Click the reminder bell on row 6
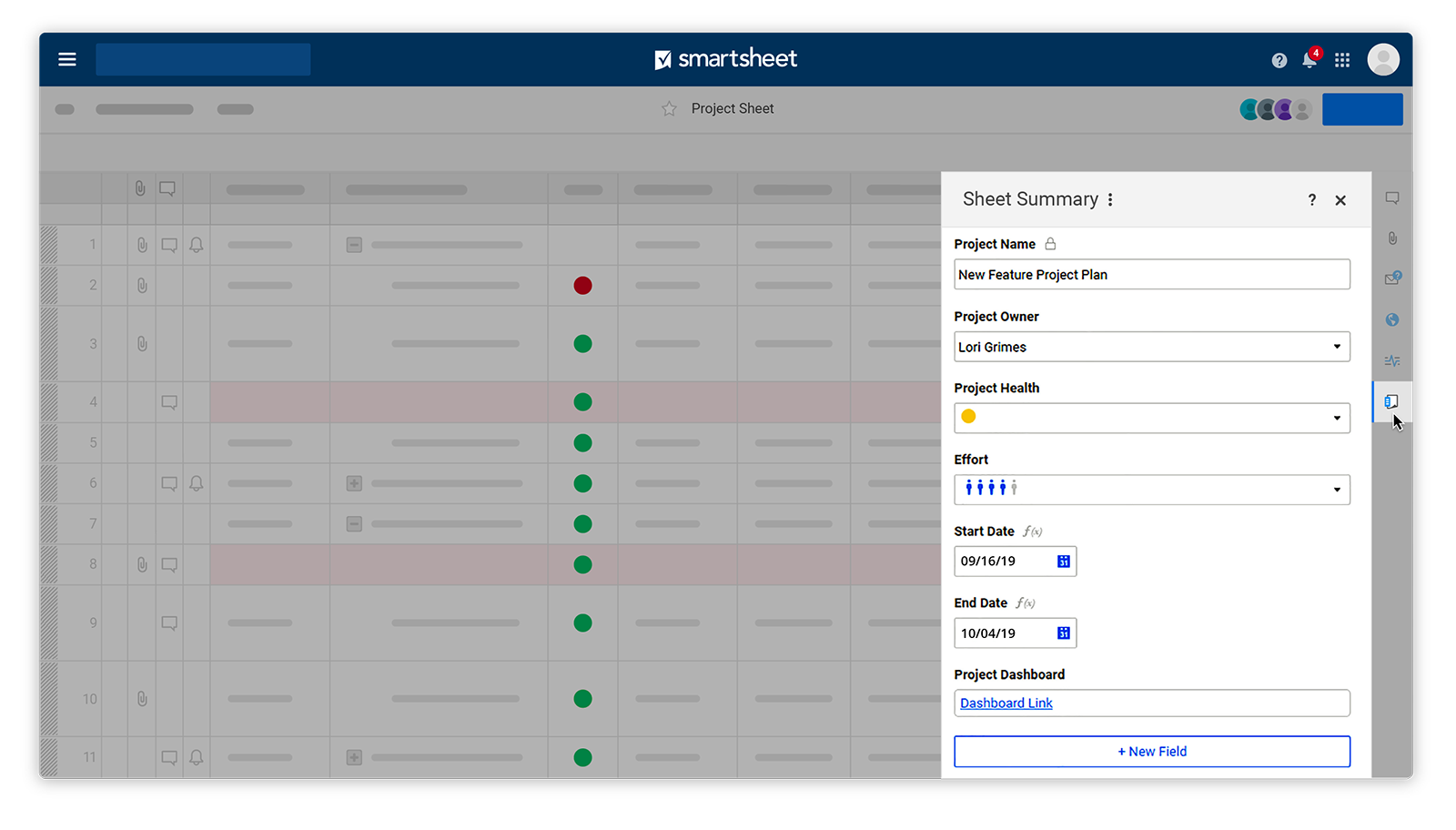 coord(197,483)
